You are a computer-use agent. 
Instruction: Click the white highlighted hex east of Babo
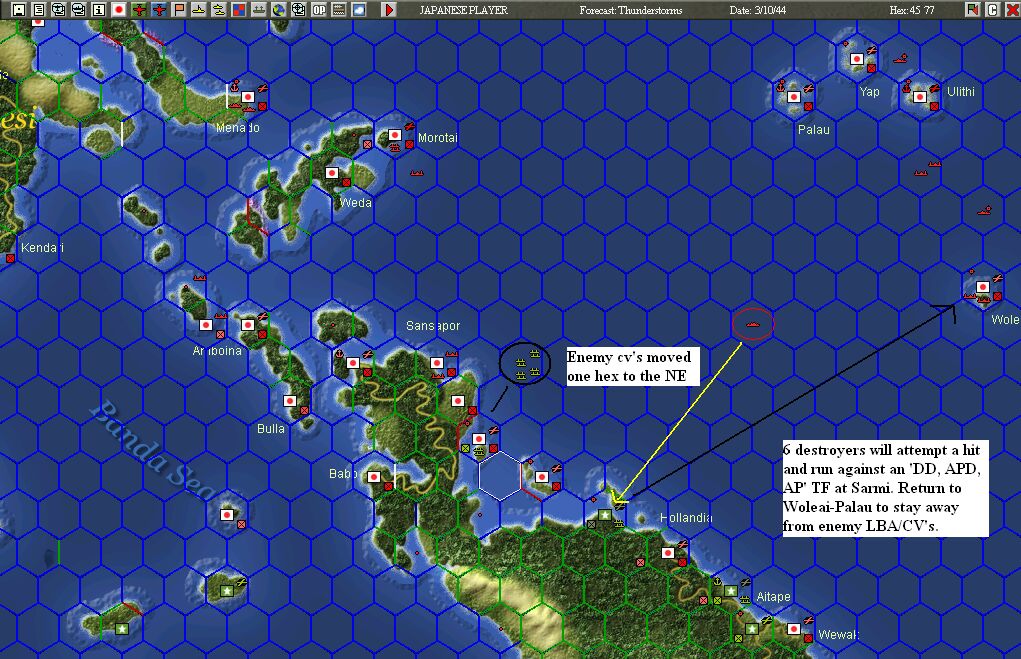500,477
